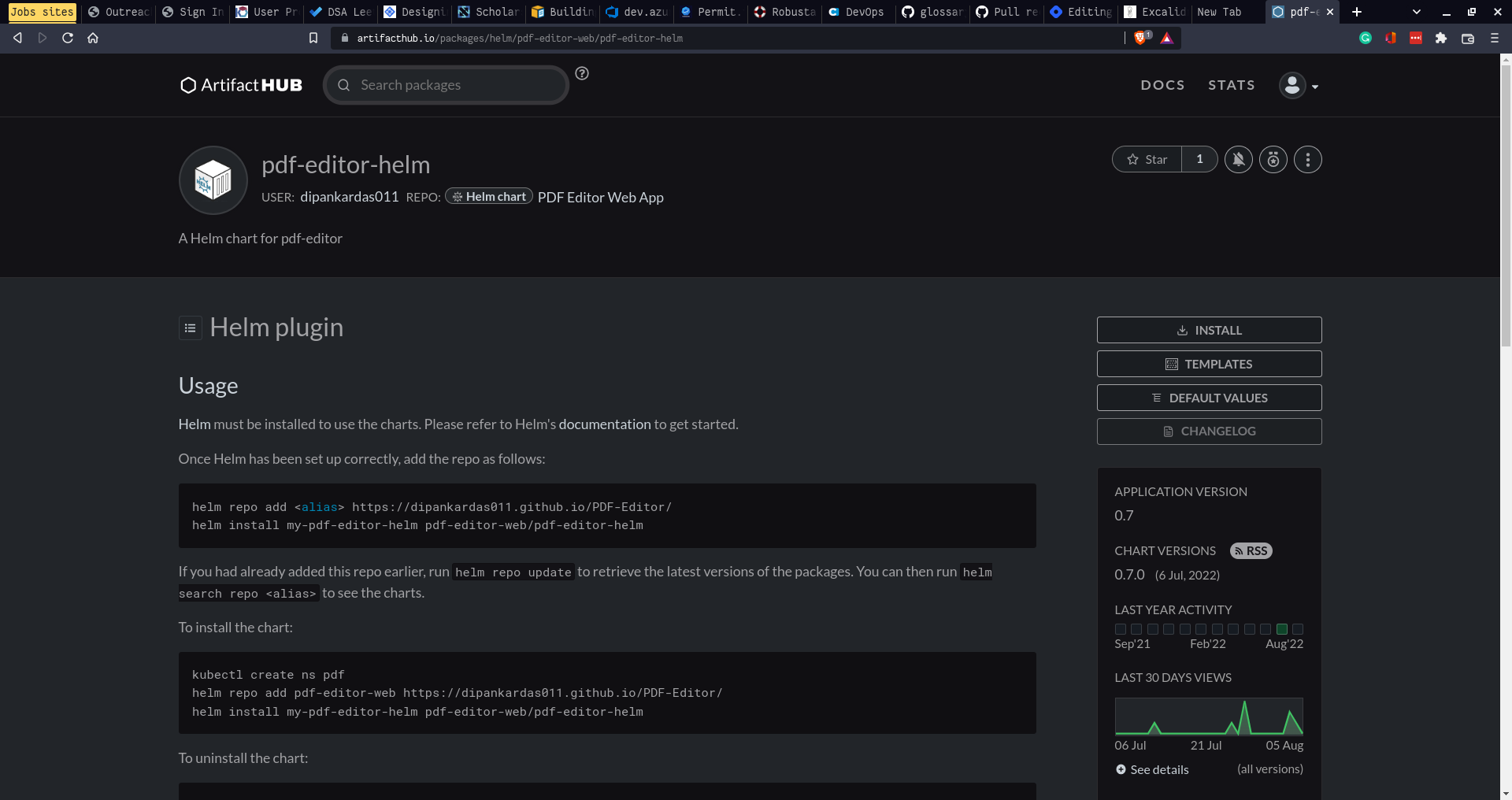The image size is (1512, 800).
Task: Open the CHANGELOG
Action: tap(1209, 431)
